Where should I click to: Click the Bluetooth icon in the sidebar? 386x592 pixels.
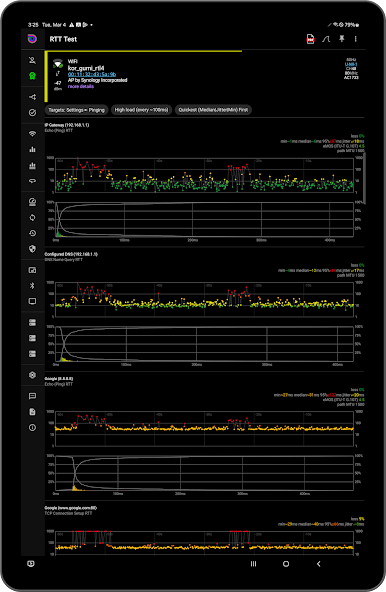[x=32, y=285]
